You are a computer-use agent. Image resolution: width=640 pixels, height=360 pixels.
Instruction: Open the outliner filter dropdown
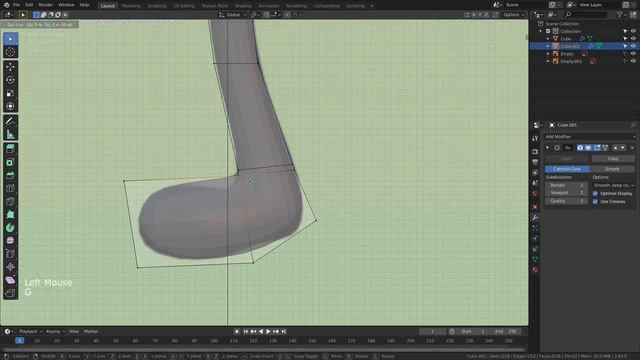point(621,15)
